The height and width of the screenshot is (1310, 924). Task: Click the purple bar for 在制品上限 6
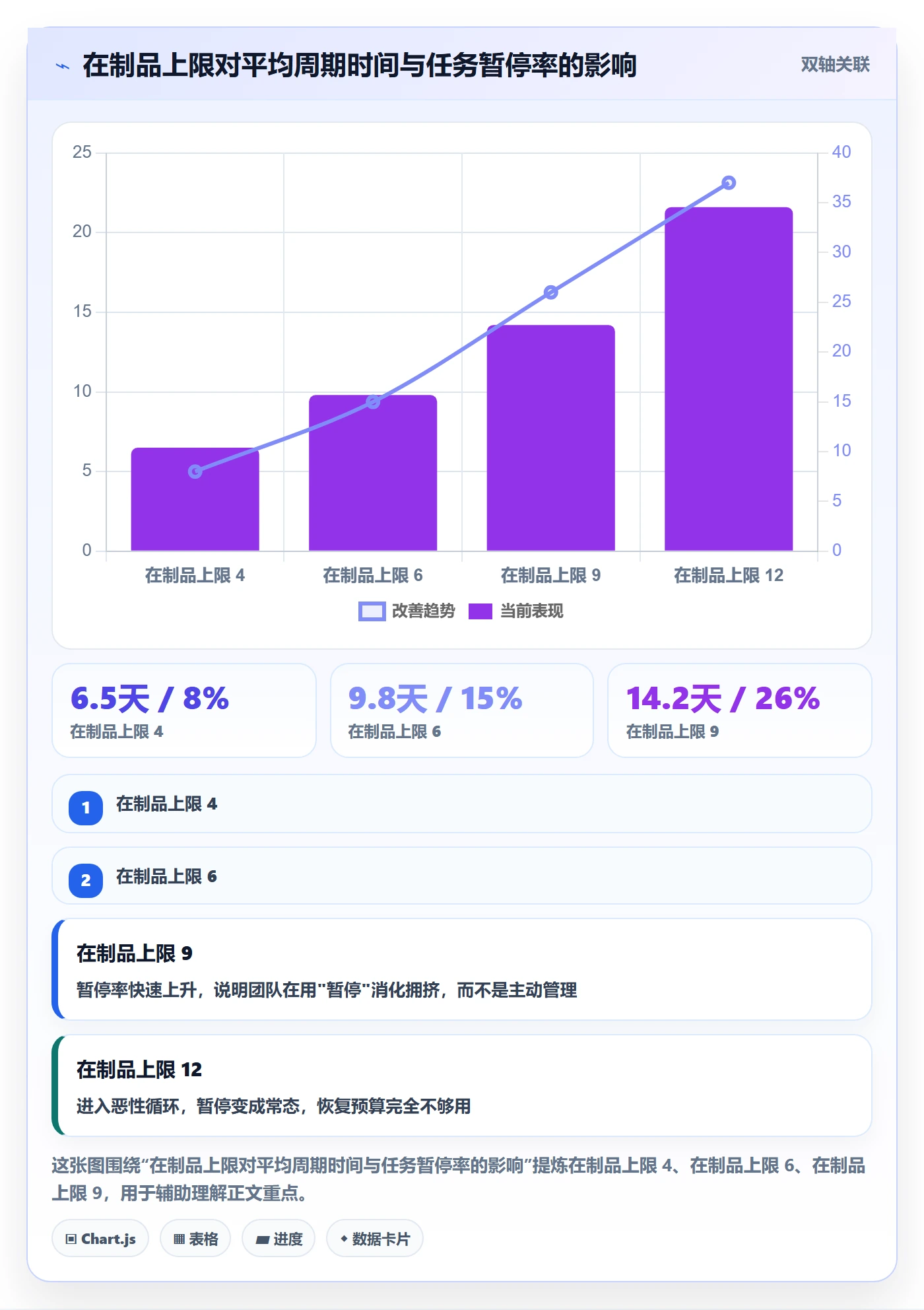pos(373,473)
